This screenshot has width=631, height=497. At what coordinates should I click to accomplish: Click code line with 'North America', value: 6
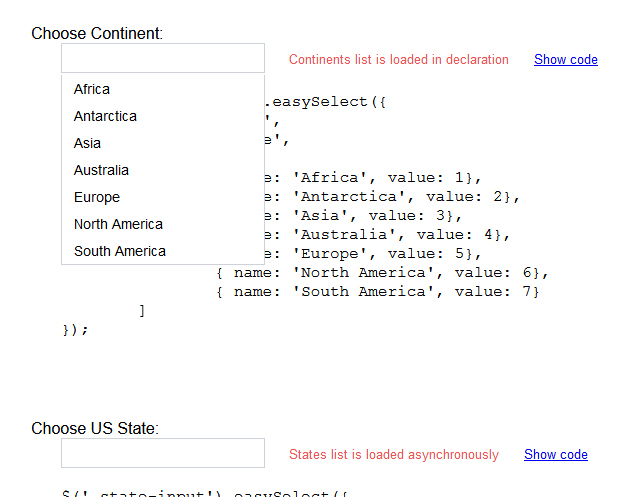[382, 272]
